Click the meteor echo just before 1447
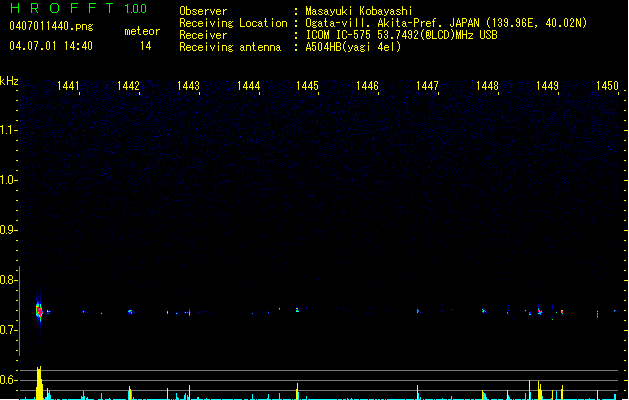 (x=418, y=311)
